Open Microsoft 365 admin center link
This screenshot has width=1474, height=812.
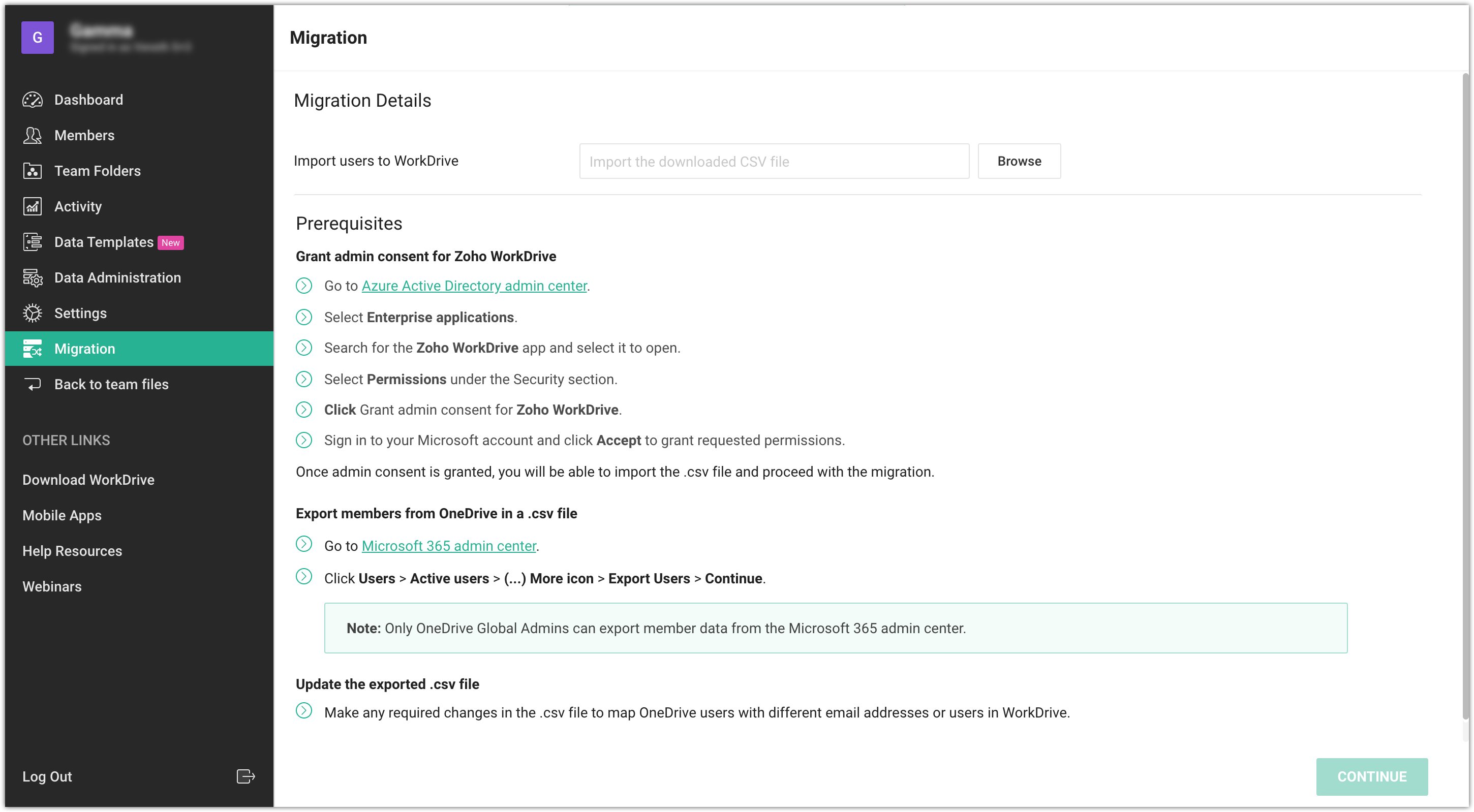click(449, 546)
